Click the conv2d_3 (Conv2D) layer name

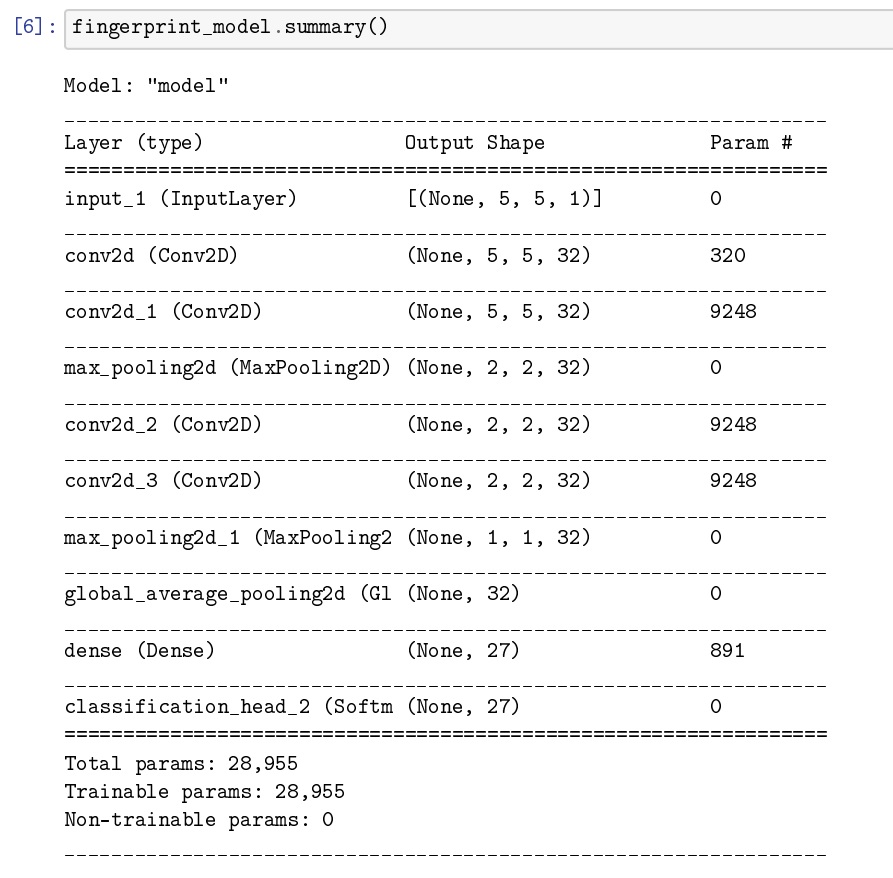click(163, 481)
